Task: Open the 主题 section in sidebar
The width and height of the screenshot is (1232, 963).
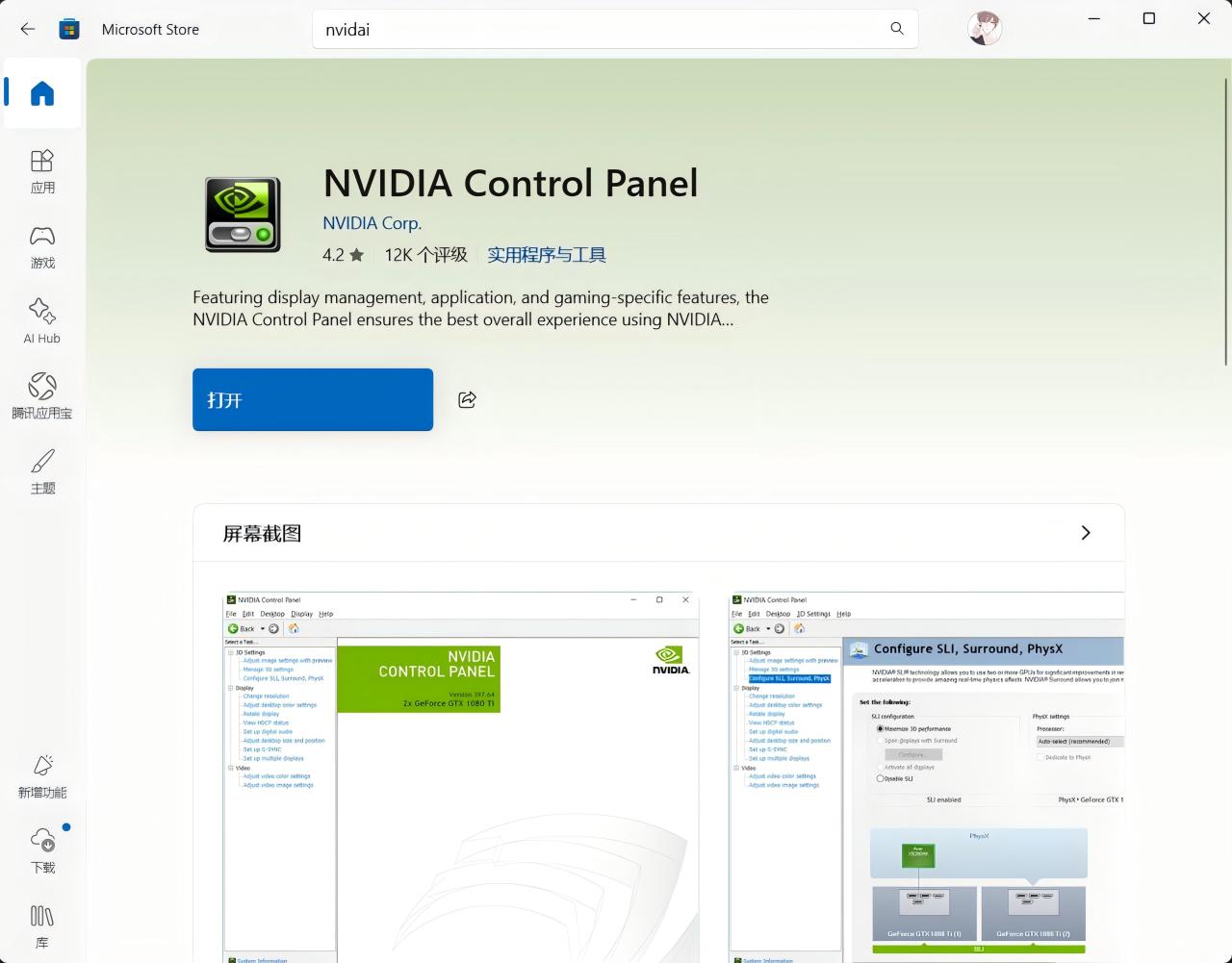Action: [42, 471]
